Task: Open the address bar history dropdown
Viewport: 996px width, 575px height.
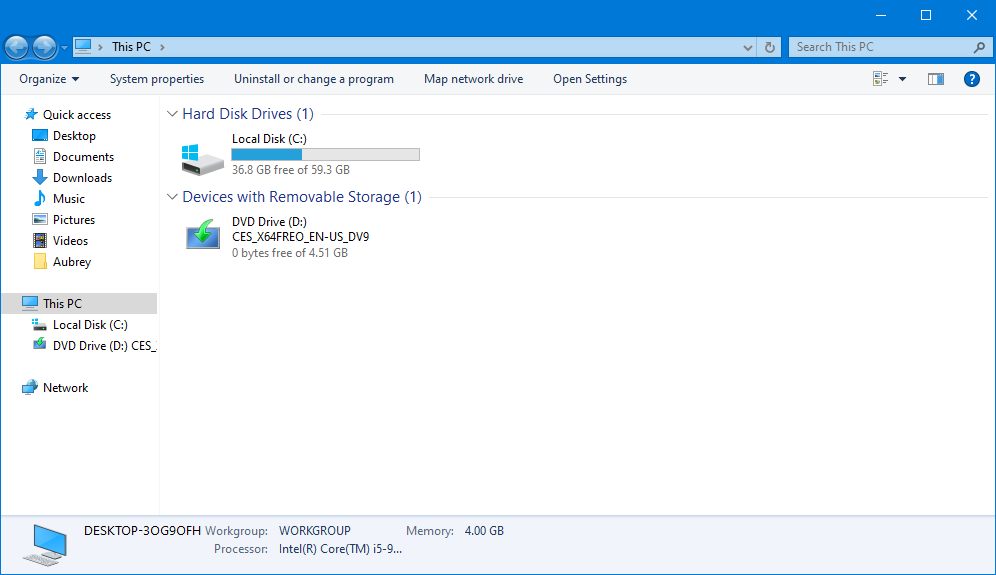Action: coord(748,47)
